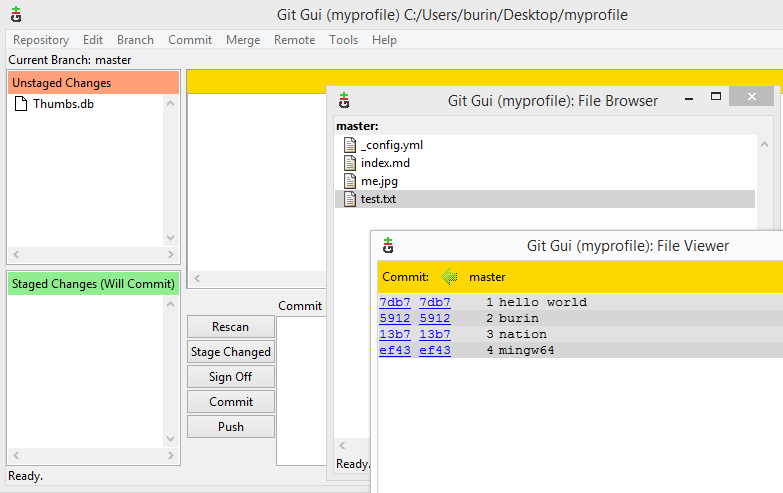Click the Git Gui icon in File Viewer title bar
Screen dimensions: 783x493
[388, 246]
